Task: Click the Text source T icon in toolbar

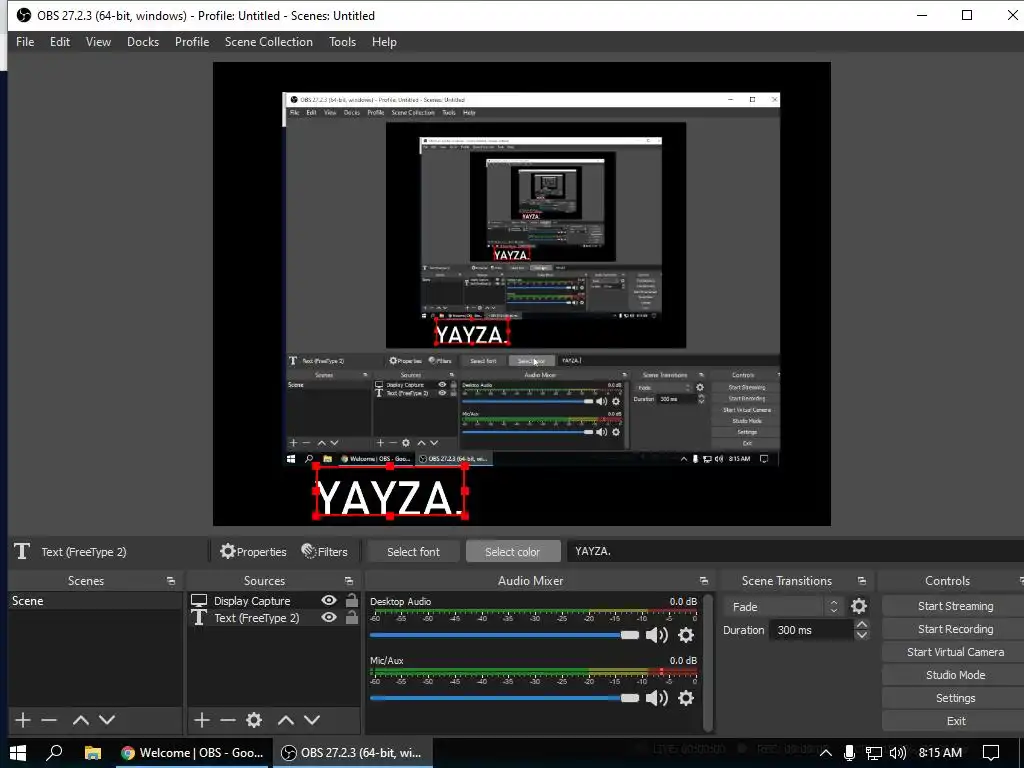Action: pos(22,551)
